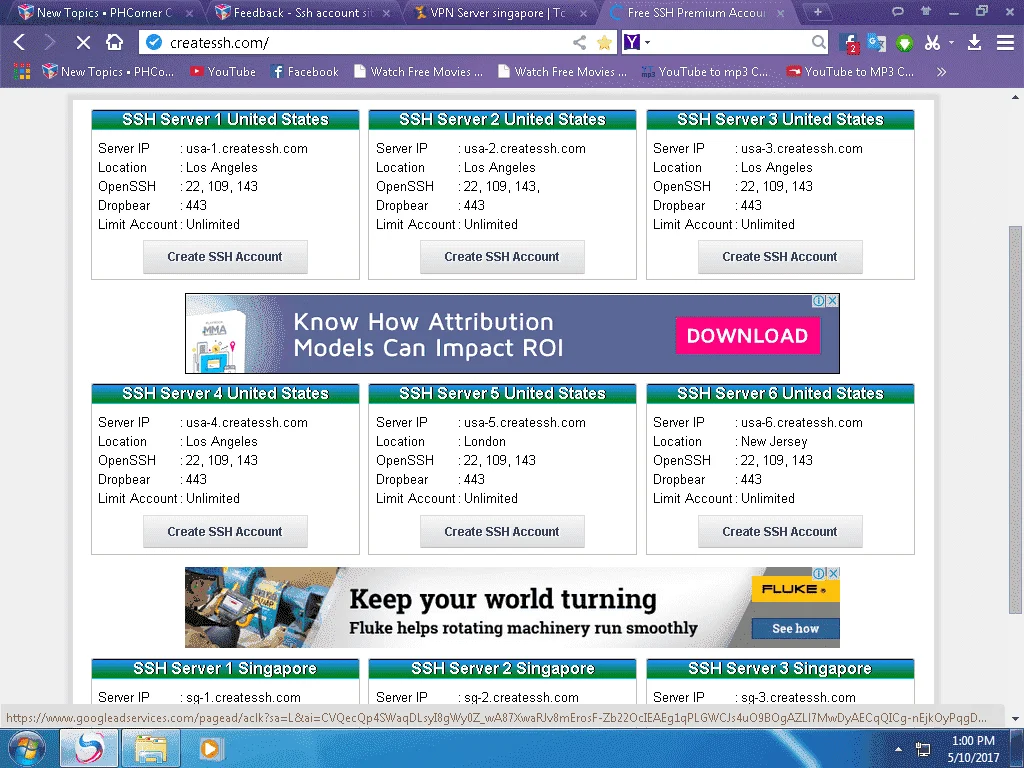Show more bookmarks overflow chevron
Image resolution: width=1024 pixels, height=768 pixels.
coord(941,72)
